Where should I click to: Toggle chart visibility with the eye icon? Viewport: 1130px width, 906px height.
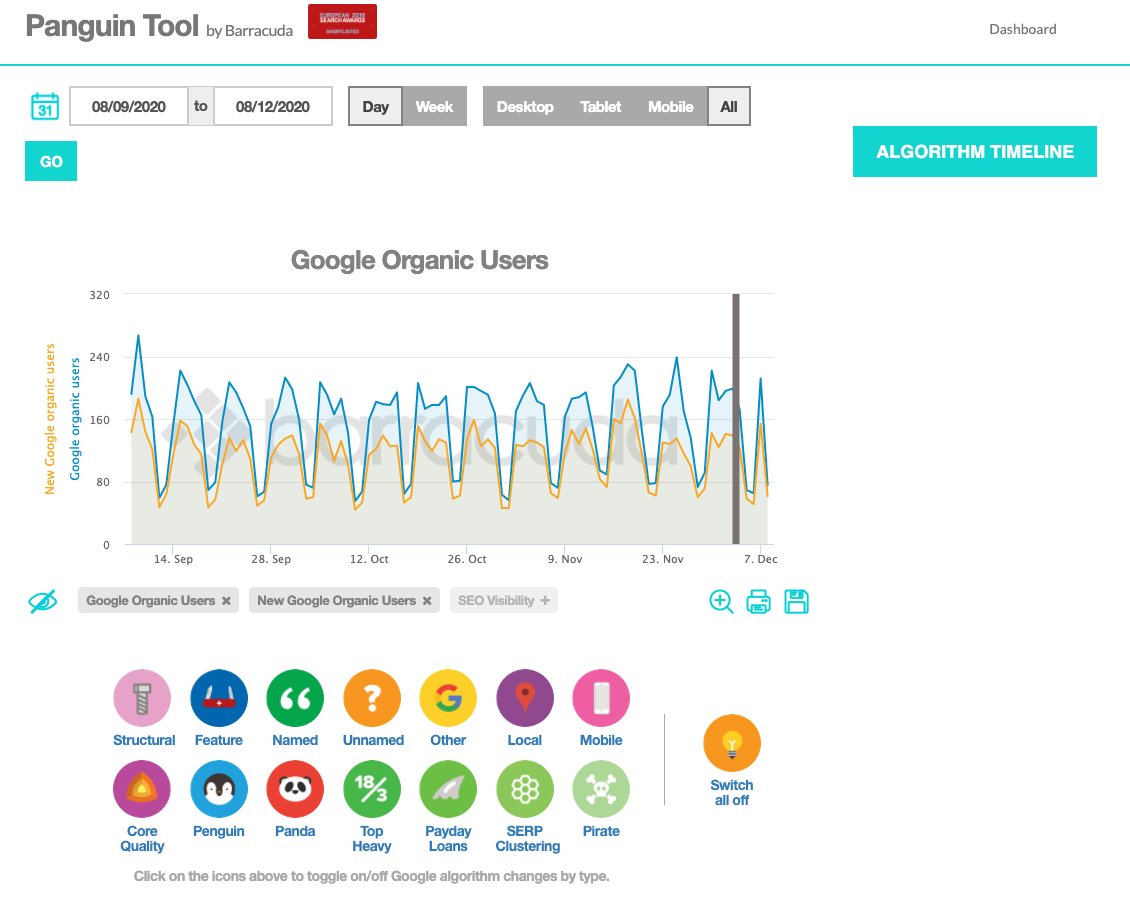(x=43, y=601)
